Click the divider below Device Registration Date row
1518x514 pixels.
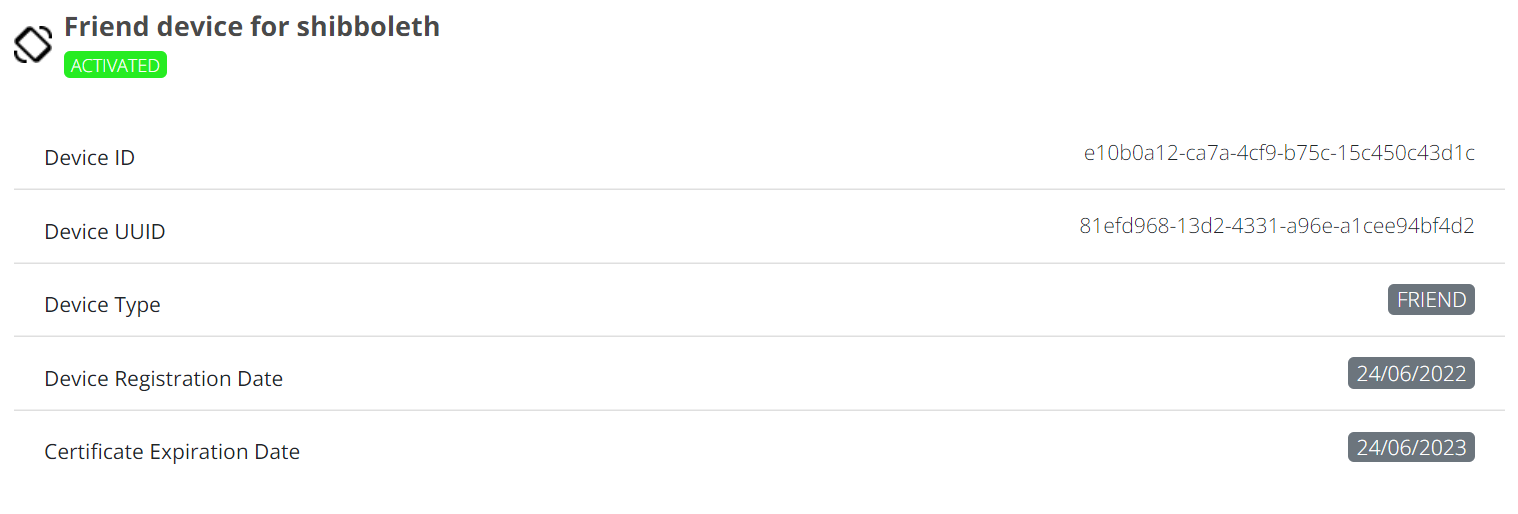pos(759,410)
